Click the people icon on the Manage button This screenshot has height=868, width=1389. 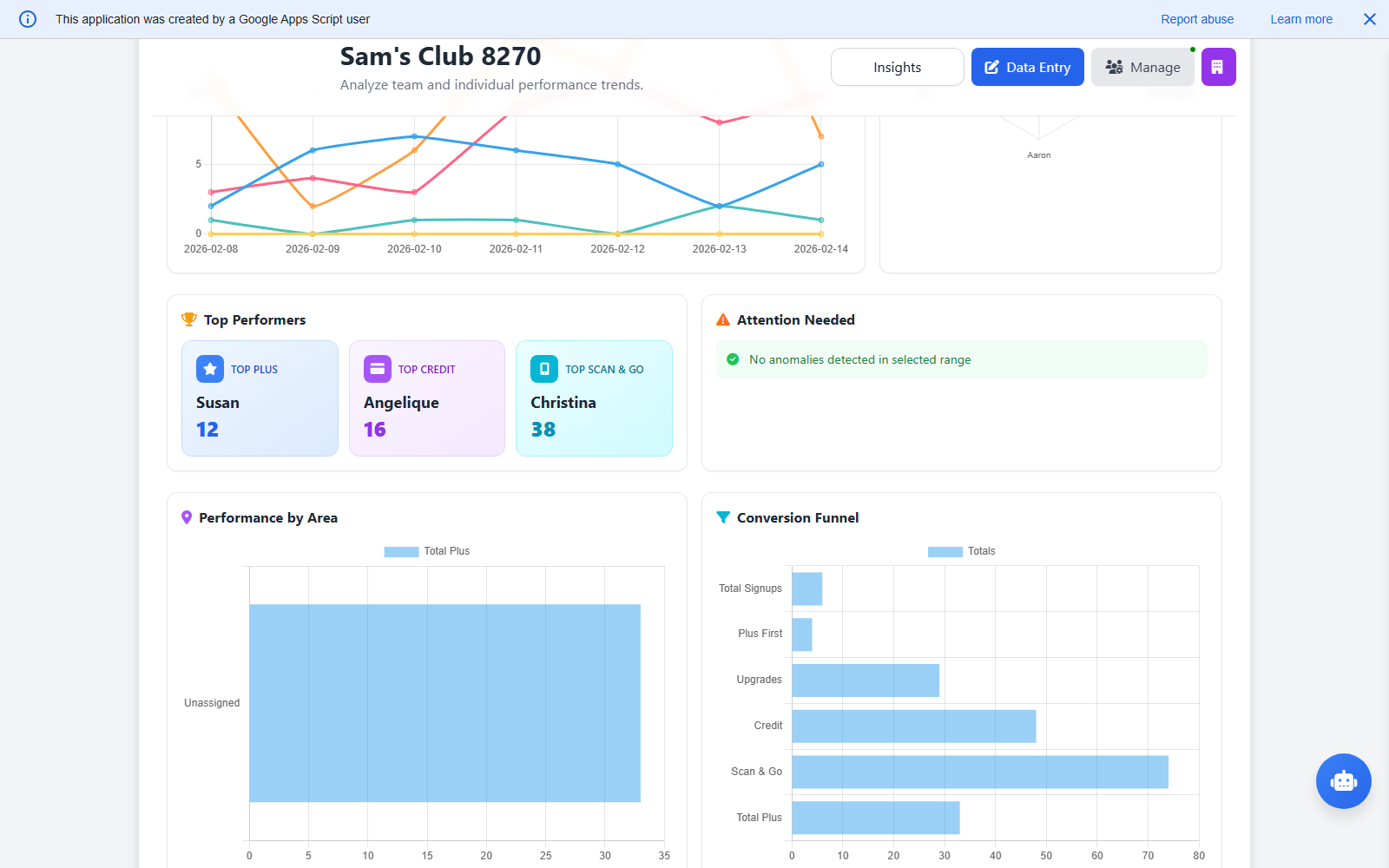1114,66
